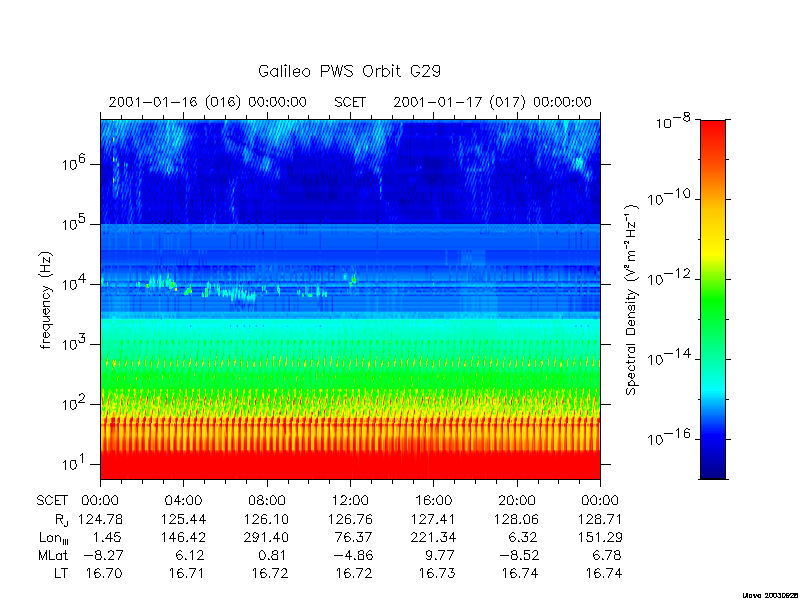
Task: Select longitude value 1.45
Action: [x=108, y=537]
